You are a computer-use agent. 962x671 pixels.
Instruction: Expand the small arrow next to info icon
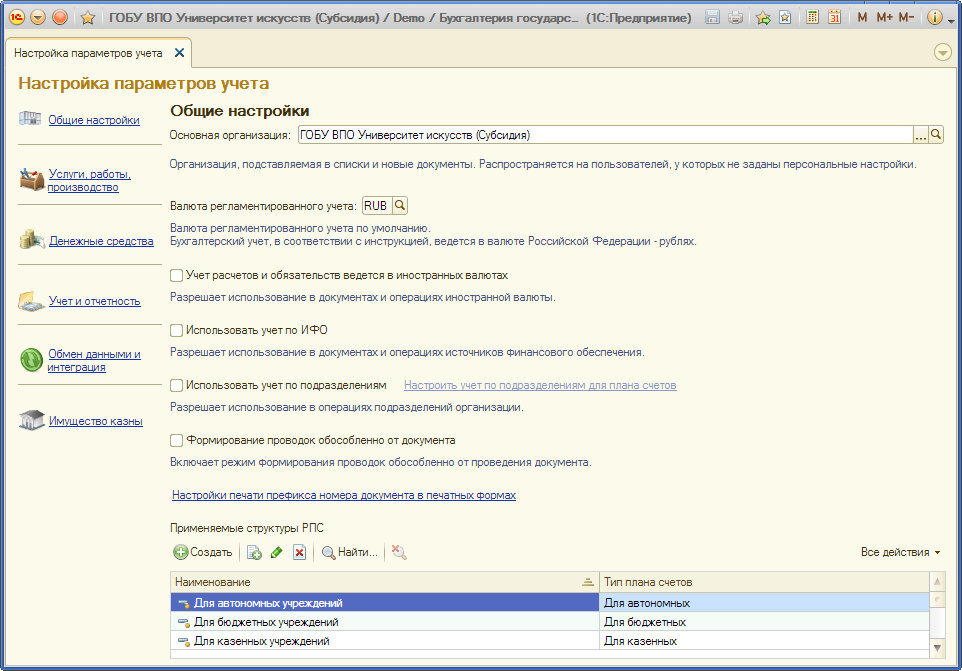click(x=951, y=20)
